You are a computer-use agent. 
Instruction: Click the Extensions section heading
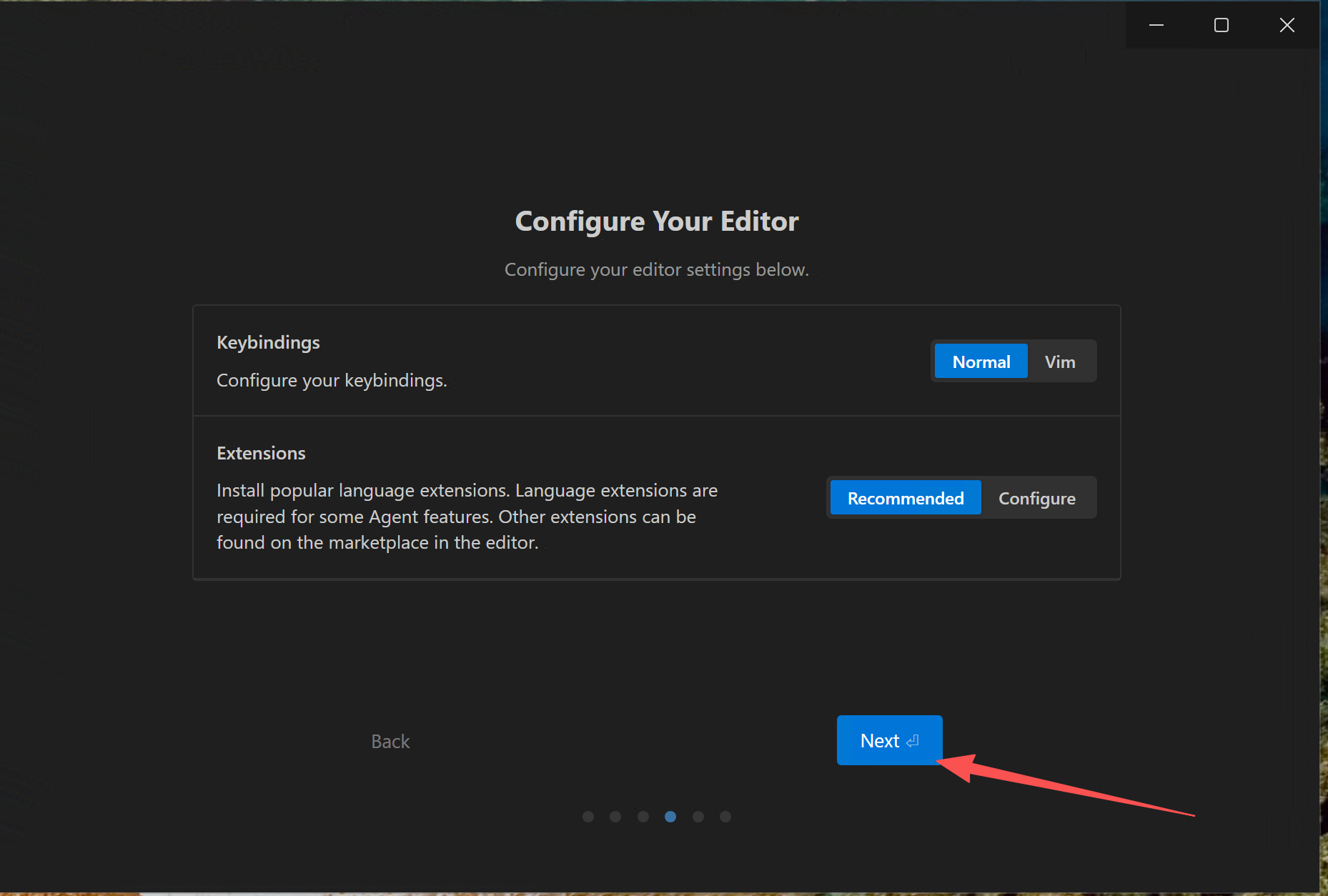(x=261, y=453)
